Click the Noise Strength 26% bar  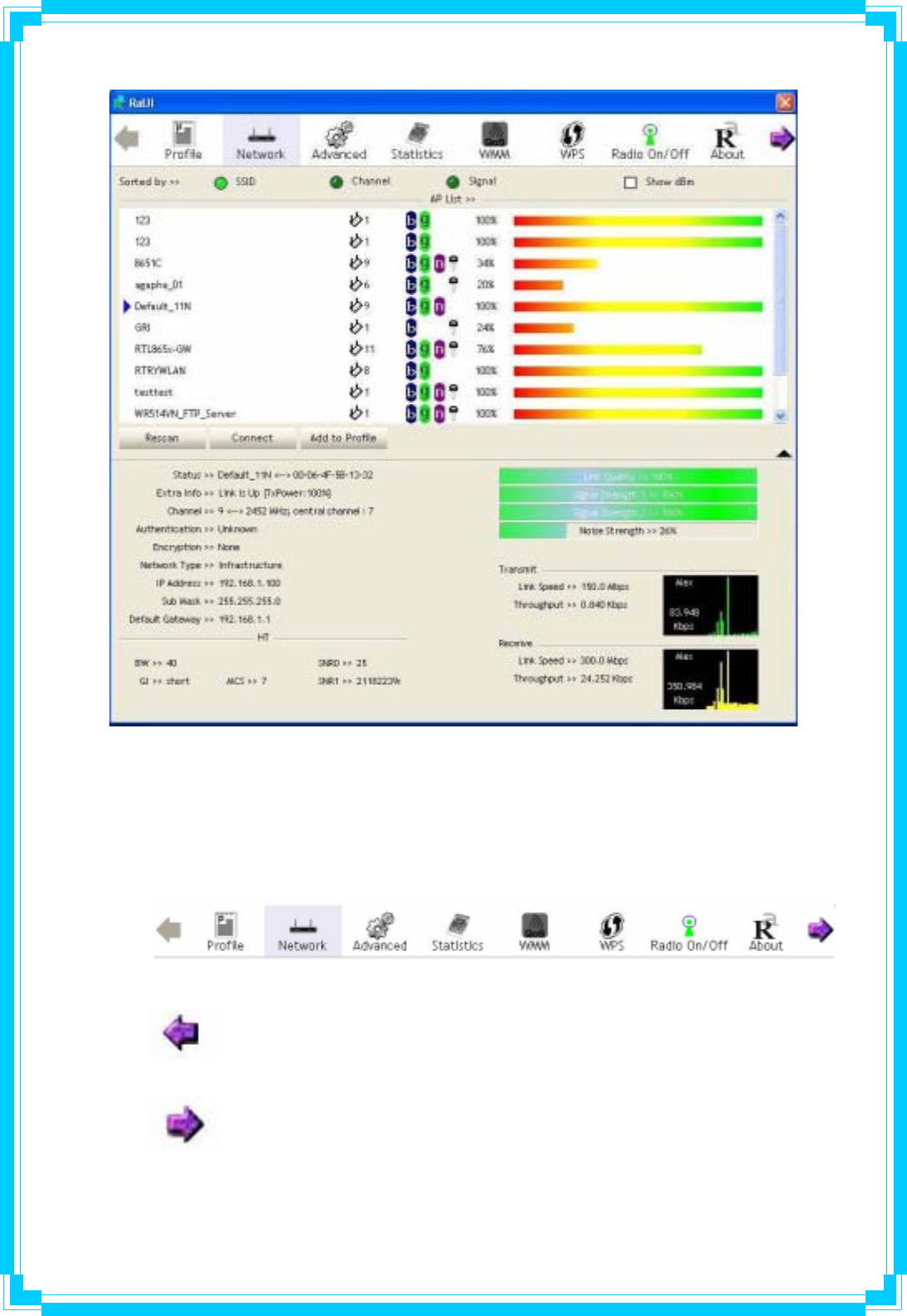coord(628,531)
